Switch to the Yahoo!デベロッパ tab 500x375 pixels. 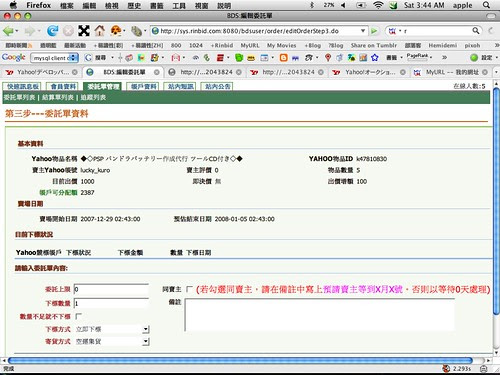42,72
